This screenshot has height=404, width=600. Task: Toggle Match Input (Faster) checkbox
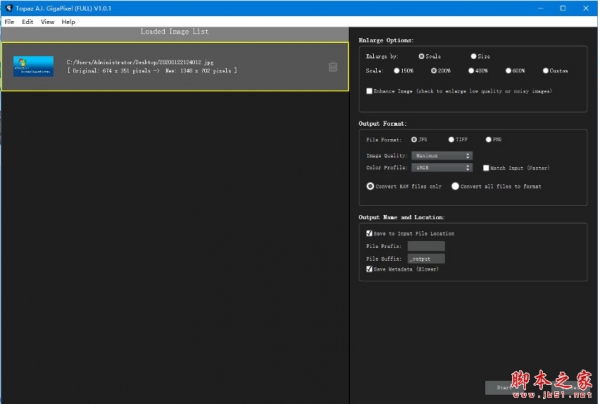coord(486,167)
